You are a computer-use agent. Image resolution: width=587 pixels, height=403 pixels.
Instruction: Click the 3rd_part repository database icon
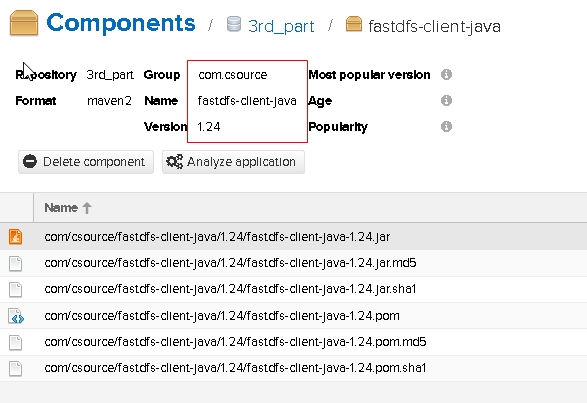pos(234,24)
